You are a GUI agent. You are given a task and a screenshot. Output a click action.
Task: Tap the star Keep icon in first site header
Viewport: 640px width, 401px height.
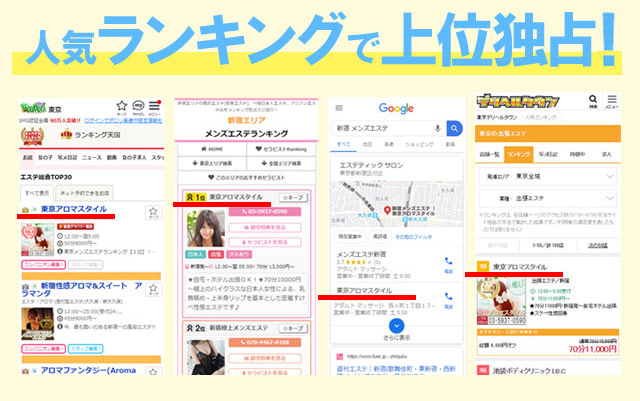[122, 106]
